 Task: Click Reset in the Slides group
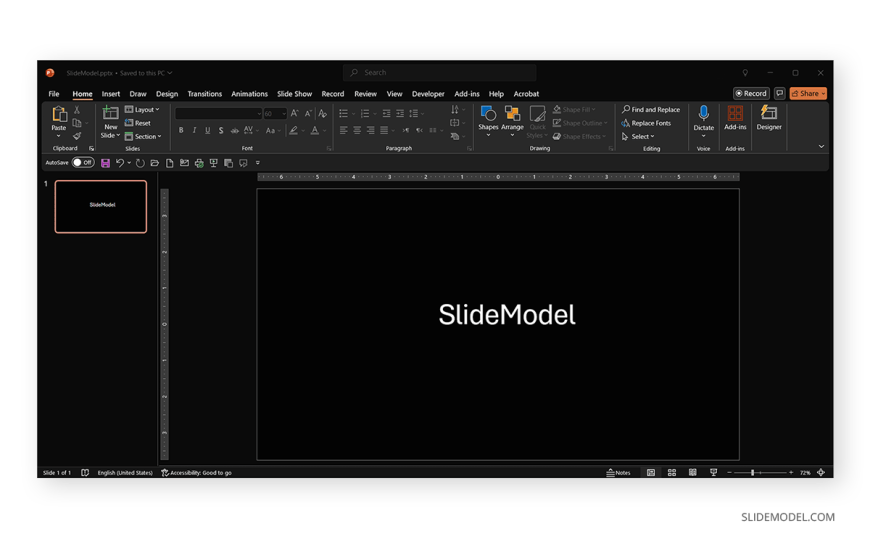pyautogui.click(x=138, y=123)
